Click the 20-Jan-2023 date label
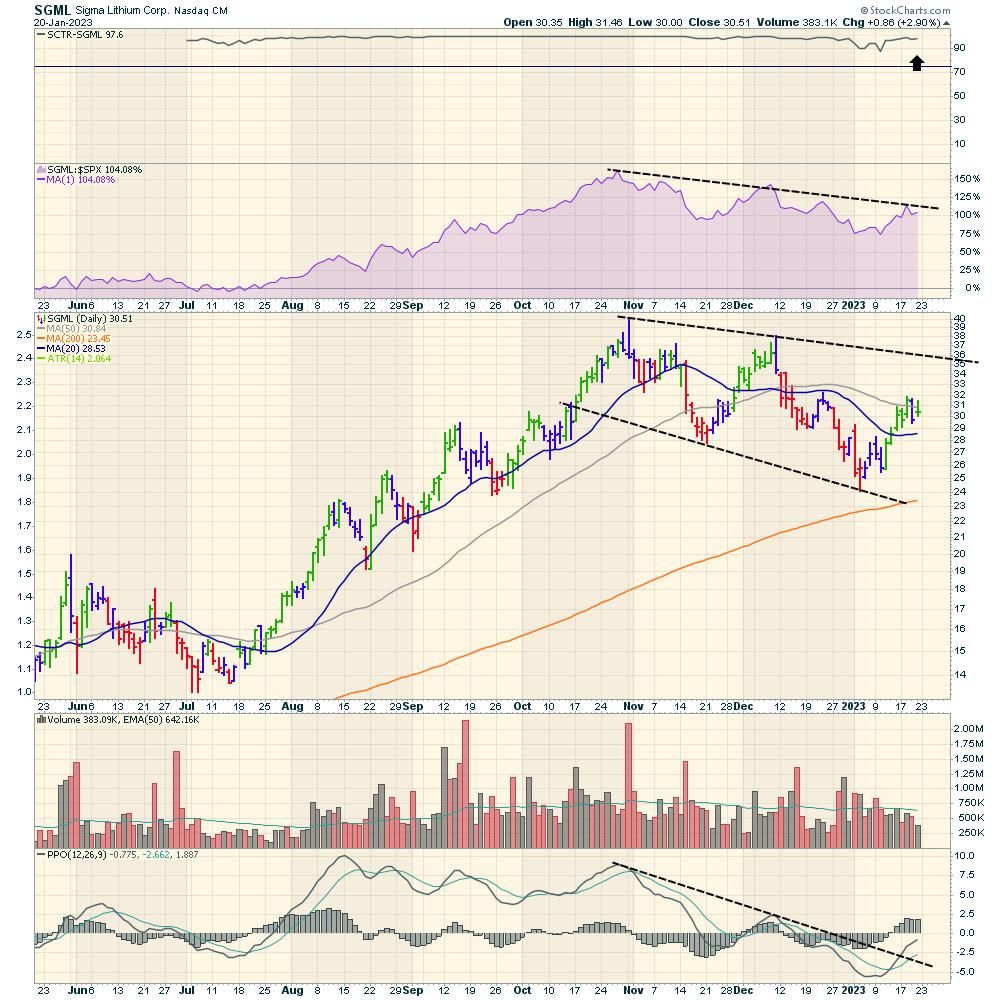This screenshot has height=1000, width=1000. tap(66, 22)
